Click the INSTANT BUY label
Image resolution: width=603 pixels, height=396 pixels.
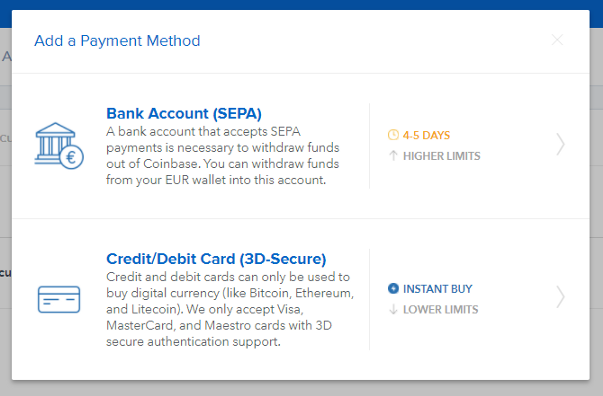point(437,289)
